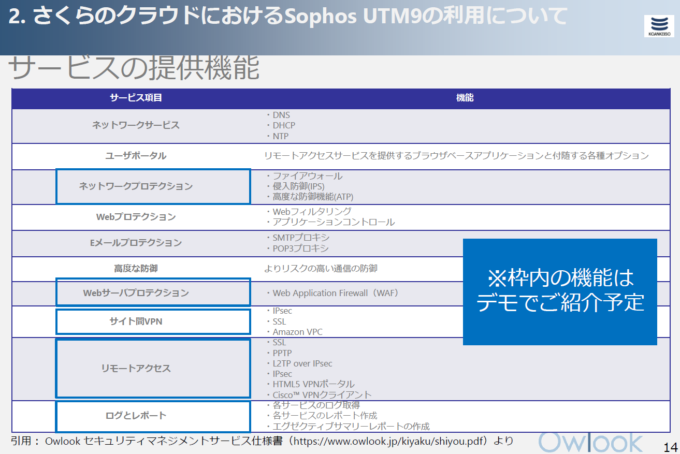Open the owlook.jp shiyou.pdf URL
This screenshot has height=454, width=680.
tap(389, 441)
